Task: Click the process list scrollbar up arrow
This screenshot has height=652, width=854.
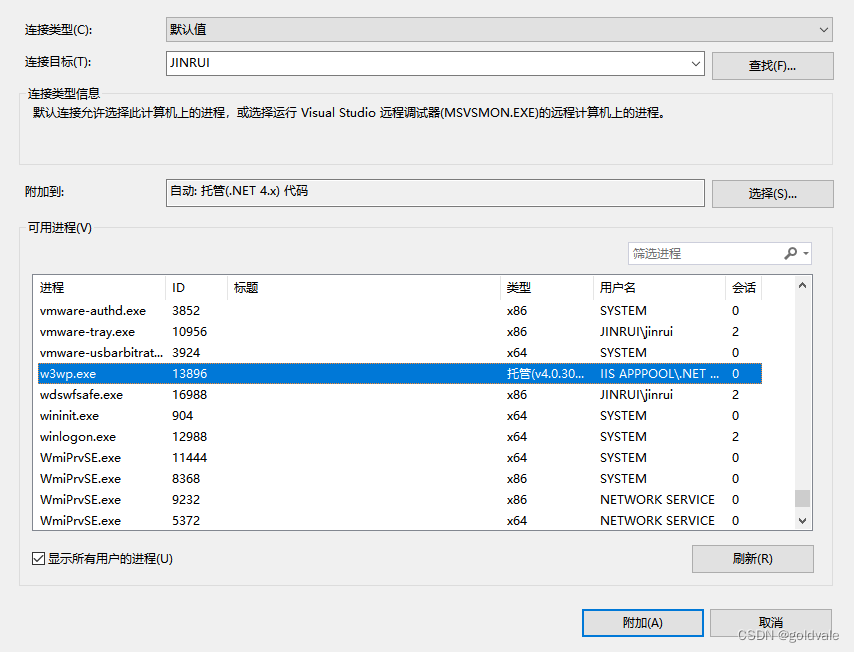Action: click(802, 288)
